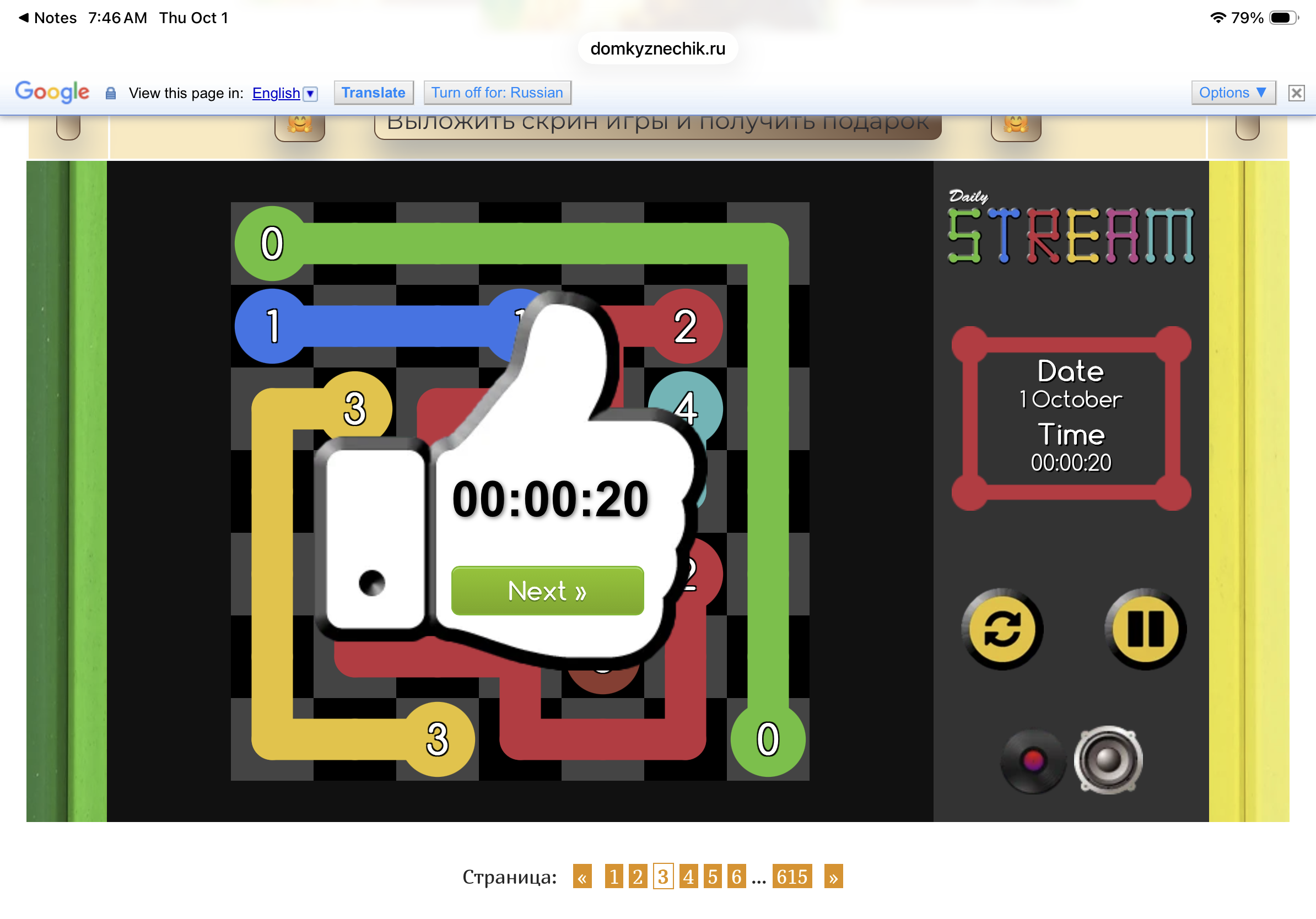Screen dimensions: 1316x919
Task: Tap the domkyznechik.ru address bar
Action: (657, 48)
